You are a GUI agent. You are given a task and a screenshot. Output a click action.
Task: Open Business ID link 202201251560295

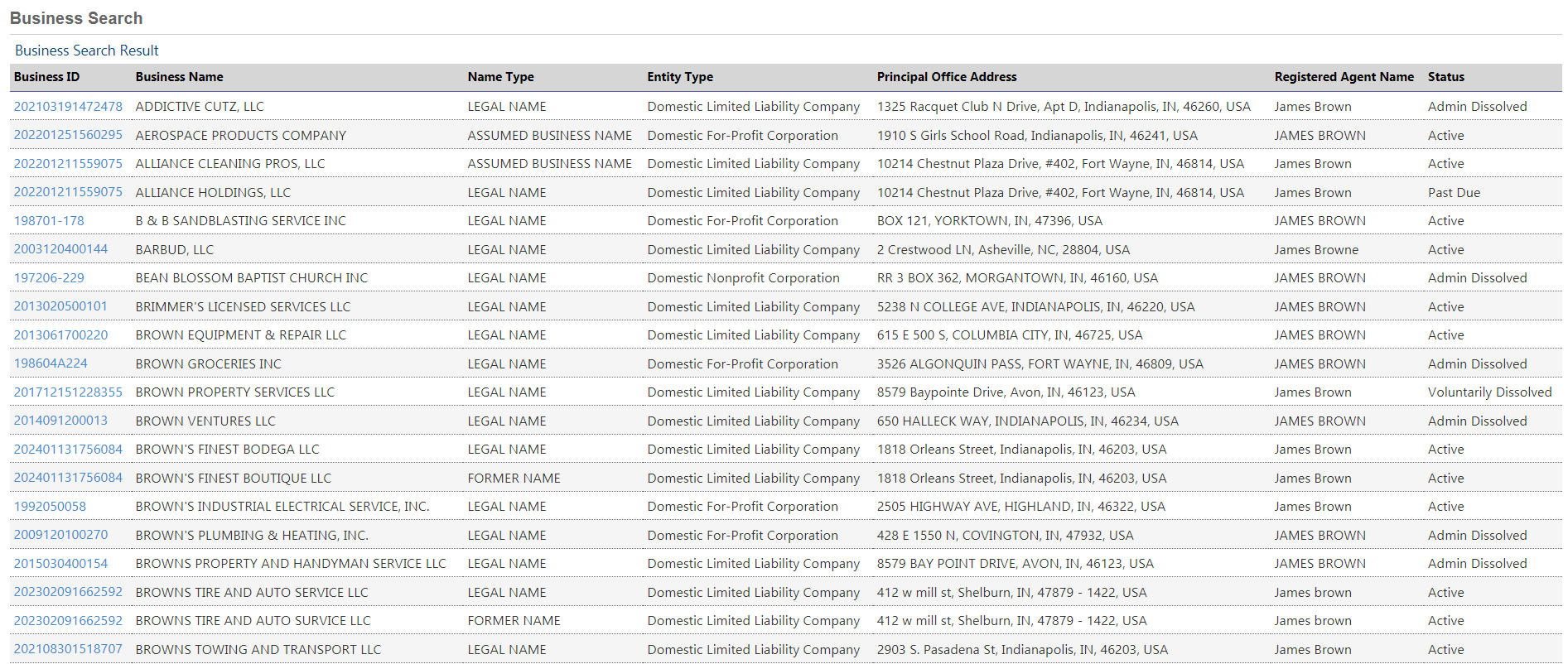pyautogui.click(x=68, y=135)
